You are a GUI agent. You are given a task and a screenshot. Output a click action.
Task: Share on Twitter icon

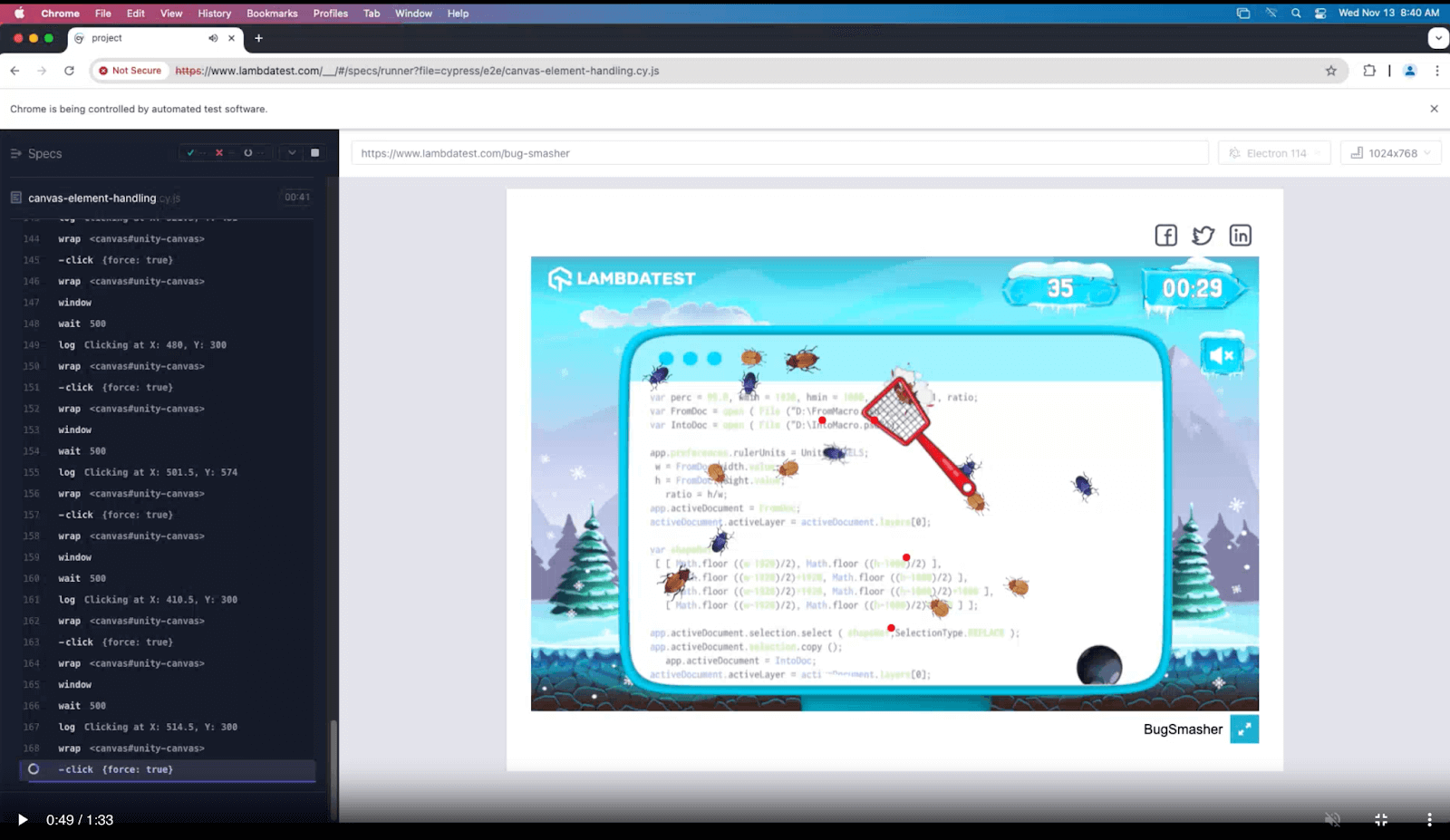click(x=1203, y=236)
